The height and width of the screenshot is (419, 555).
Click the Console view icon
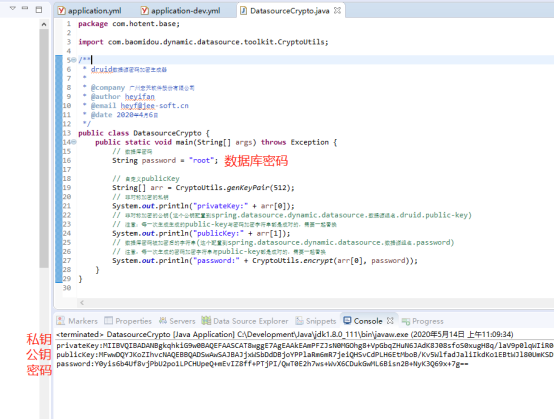pos(347,321)
